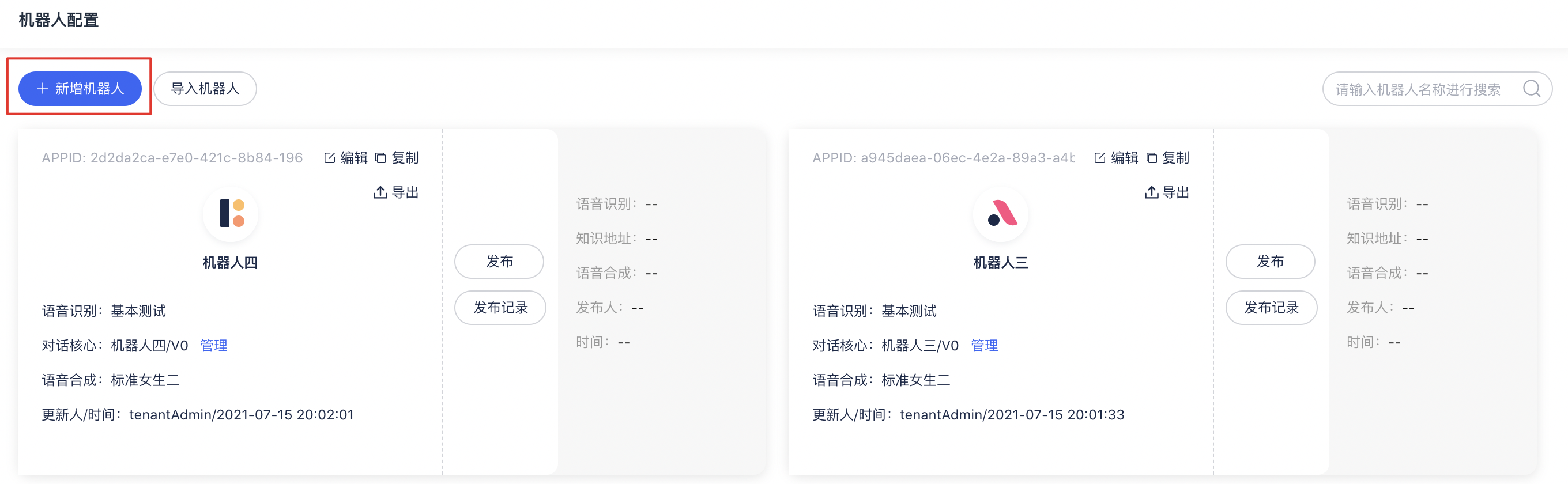
Task: Focus the robot name search field
Action: tap(1437, 89)
